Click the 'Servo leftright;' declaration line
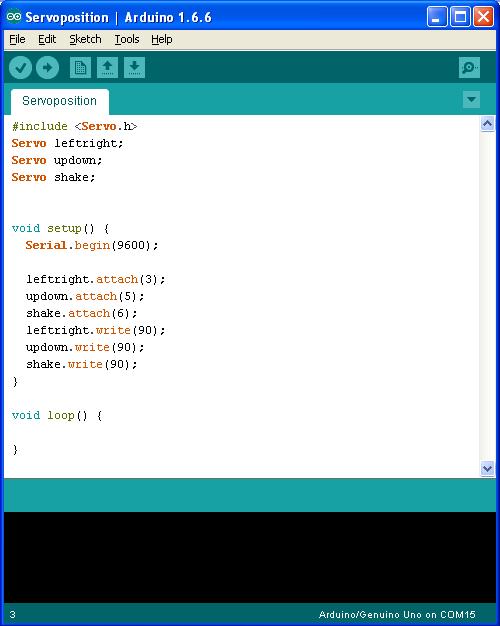500x626 pixels. coord(67,143)
